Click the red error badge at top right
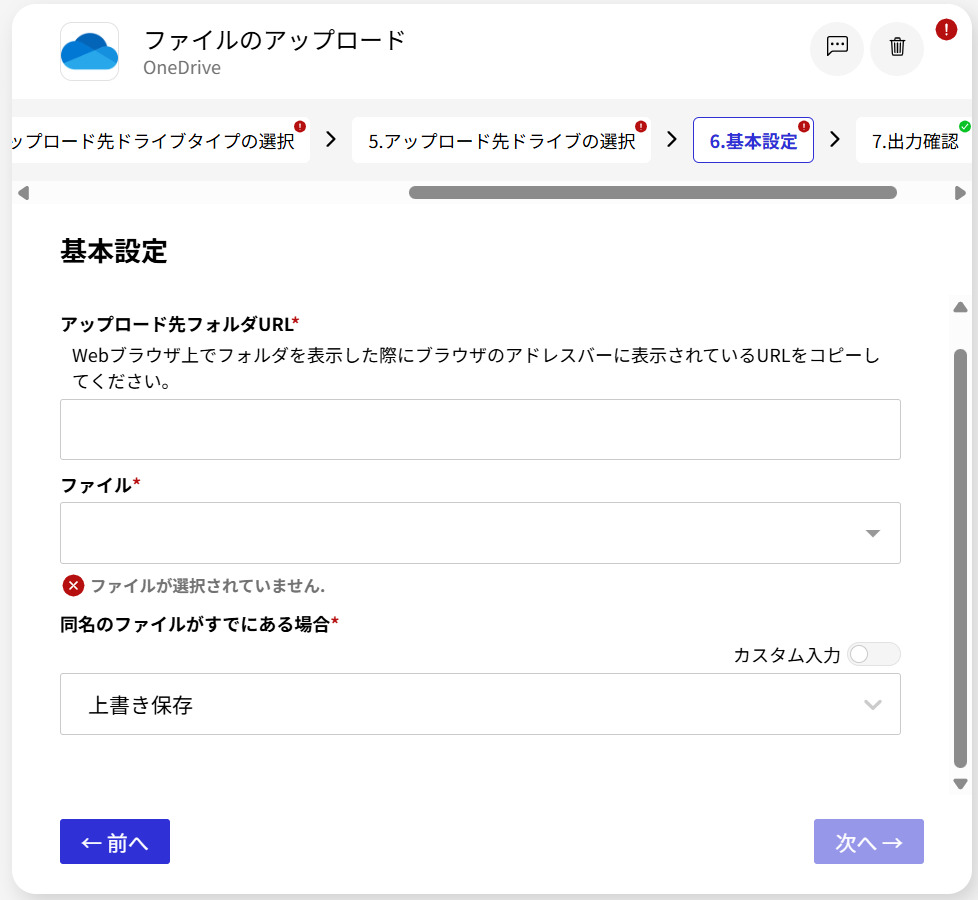Image resolution: width=978 pixels, height=900 pixels. pyautogui.click(x=946, y=30)
